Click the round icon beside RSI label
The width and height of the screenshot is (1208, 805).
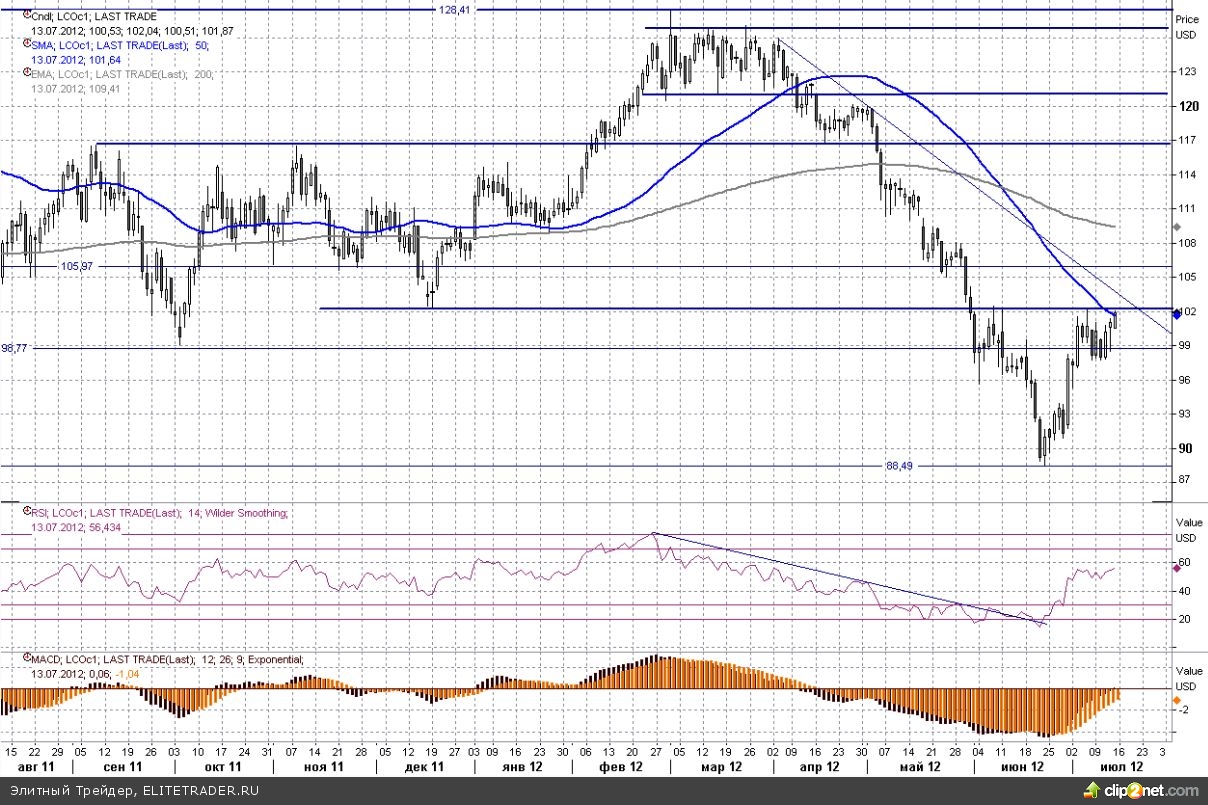(26, 512)
